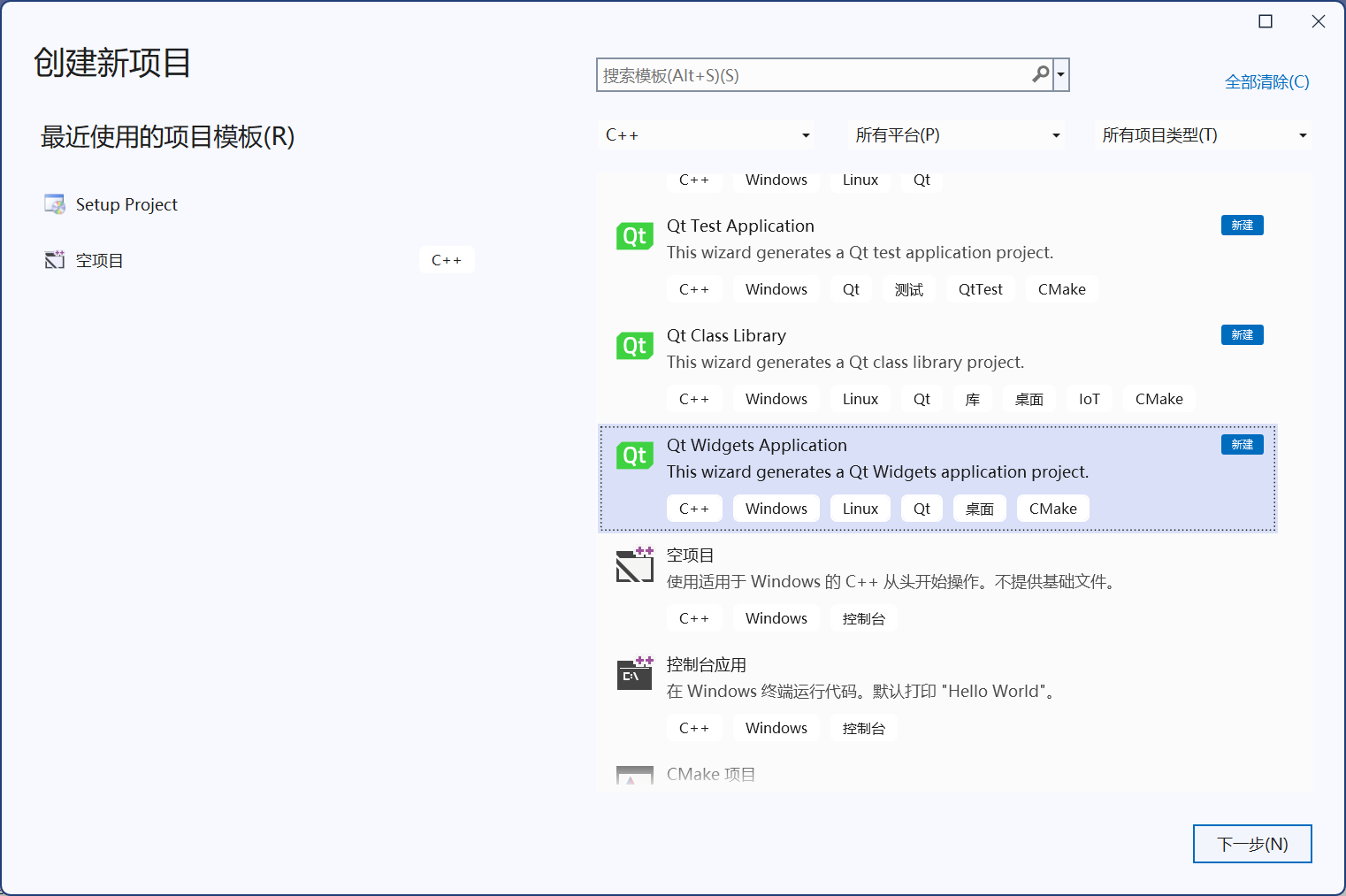Viewport: 1346px width, 896px height.
Task: Click the Linux tag under Qt Widgets Application
Action: [860, 509]
